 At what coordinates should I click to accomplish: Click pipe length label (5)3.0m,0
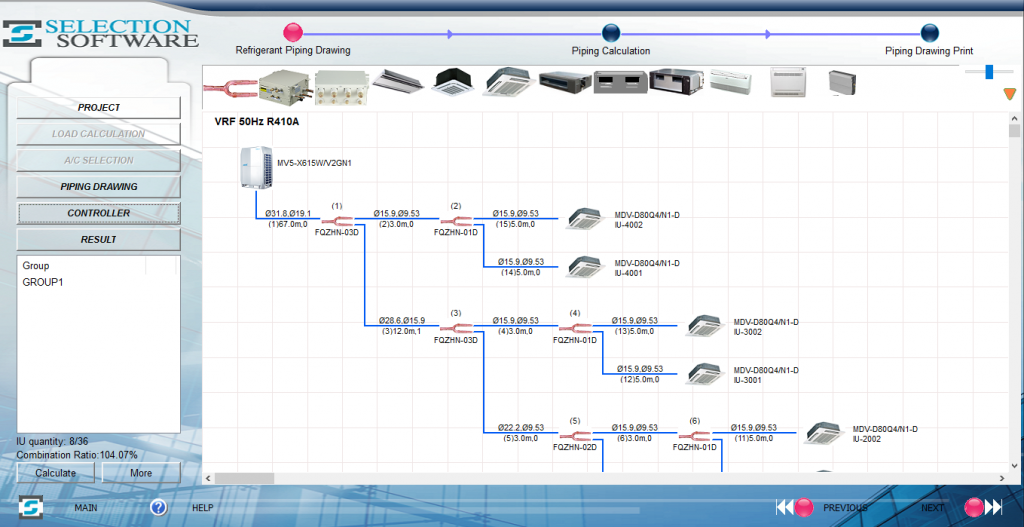click(x=521, y=438)
